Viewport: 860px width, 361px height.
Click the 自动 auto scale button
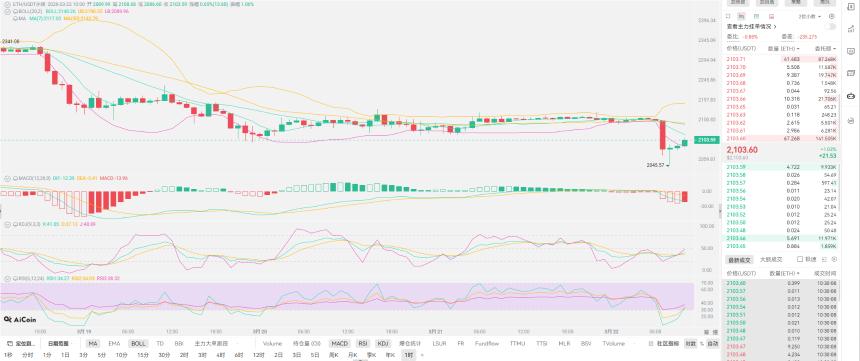(x=712, y=343)
